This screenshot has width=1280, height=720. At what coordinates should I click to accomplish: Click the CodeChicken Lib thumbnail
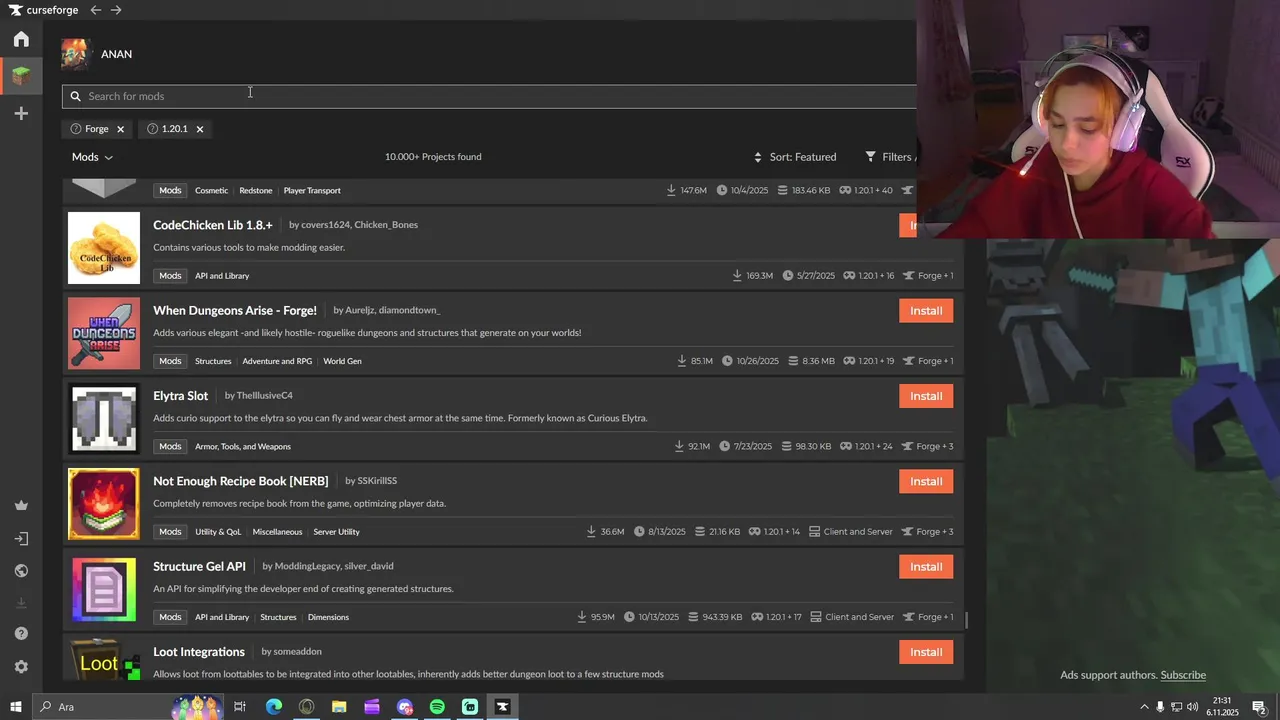click(104, 248)
